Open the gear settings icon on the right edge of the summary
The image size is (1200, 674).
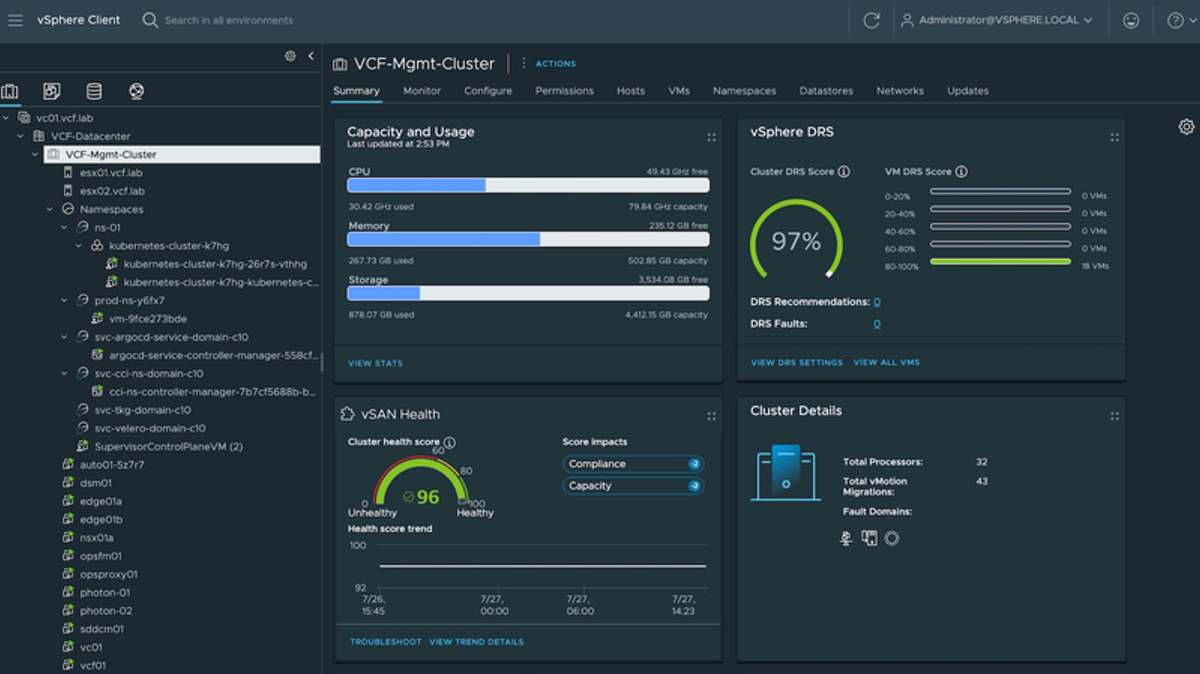[x=1186, y=127]
